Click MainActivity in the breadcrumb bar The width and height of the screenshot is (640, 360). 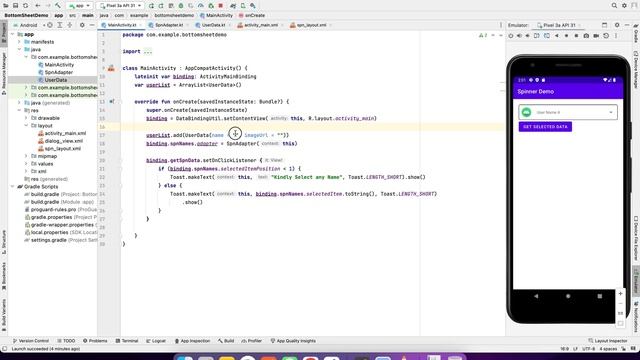216,15
